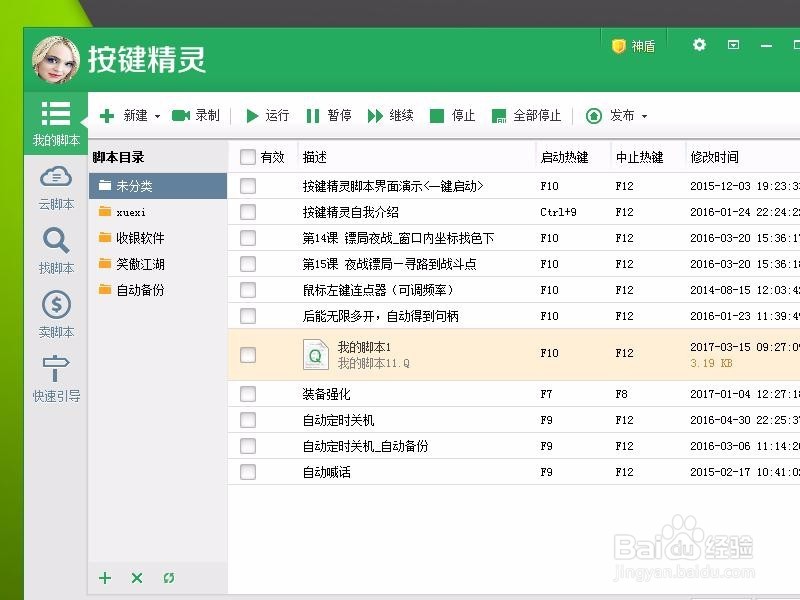
Task: Delete folder with the X icon
Action: point(137,578)
